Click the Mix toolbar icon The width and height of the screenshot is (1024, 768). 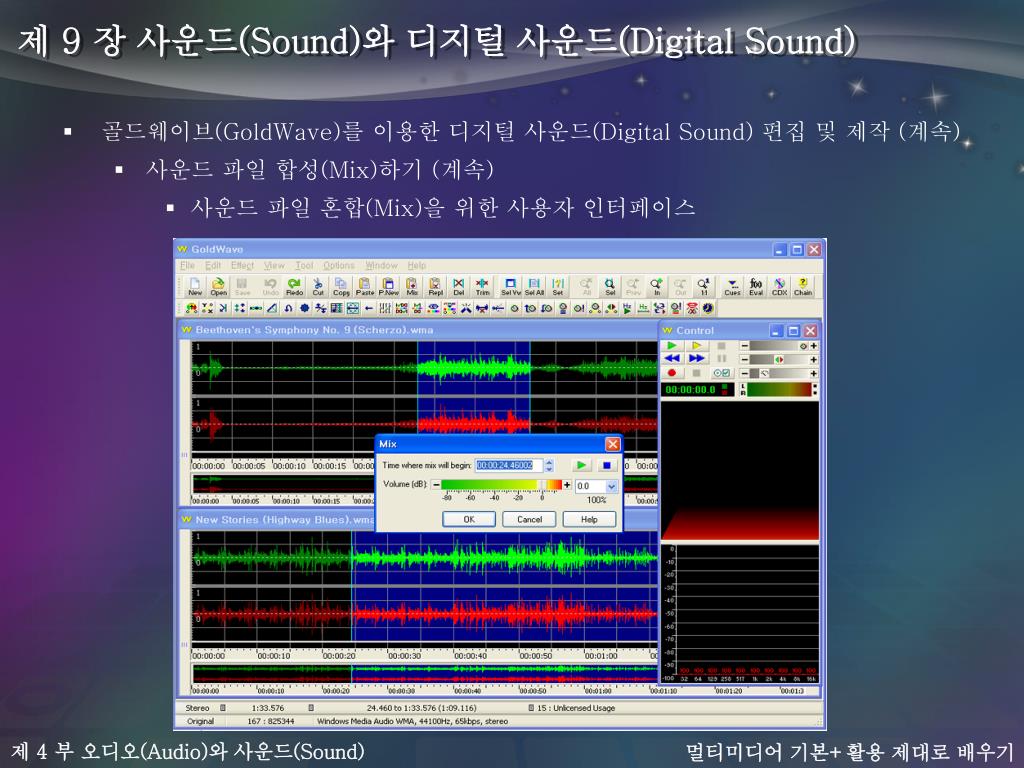click(x=412, y=286)
